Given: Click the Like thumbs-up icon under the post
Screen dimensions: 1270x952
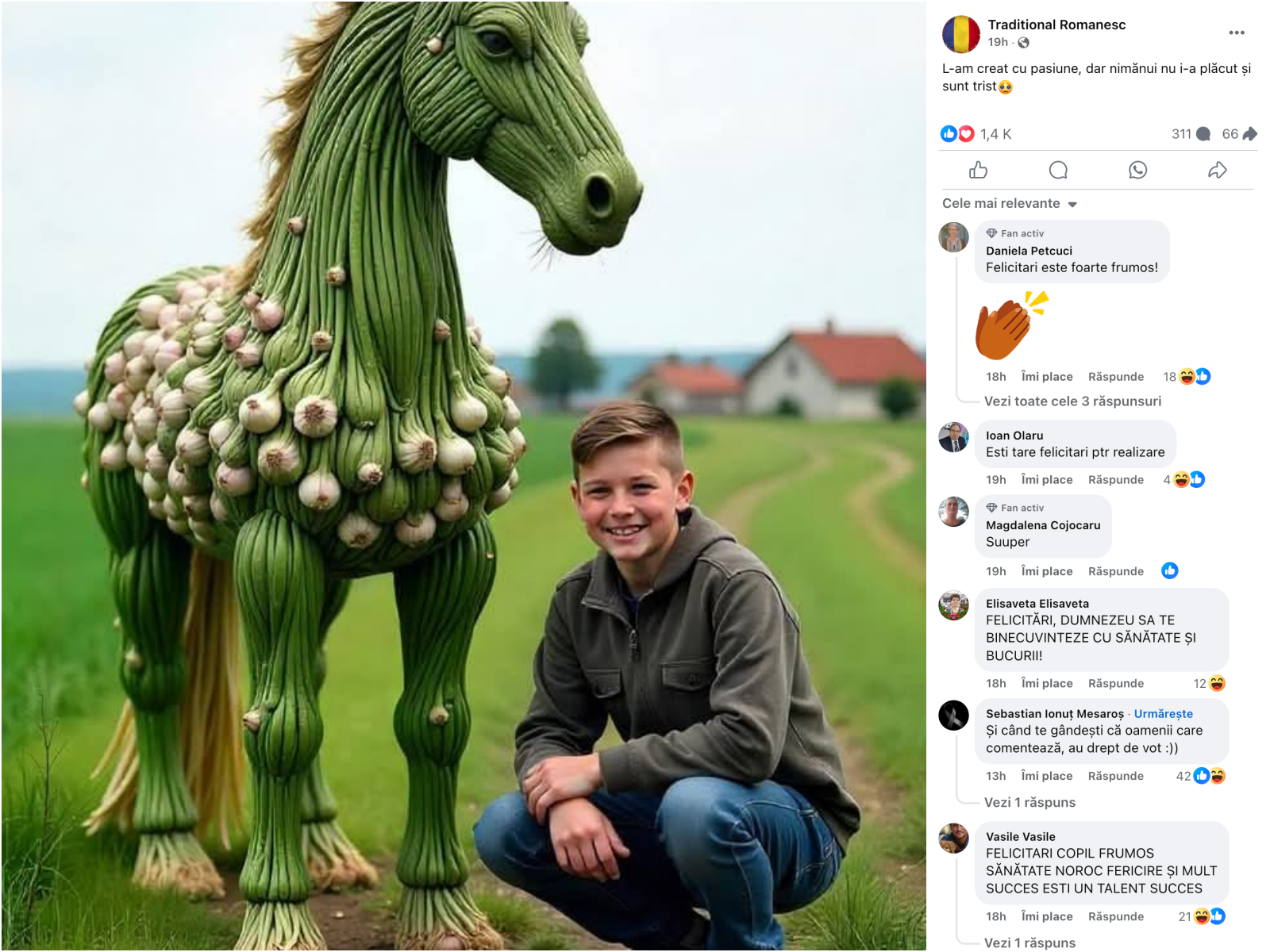Looking at the screenshot, I should (x=978, y=170).
